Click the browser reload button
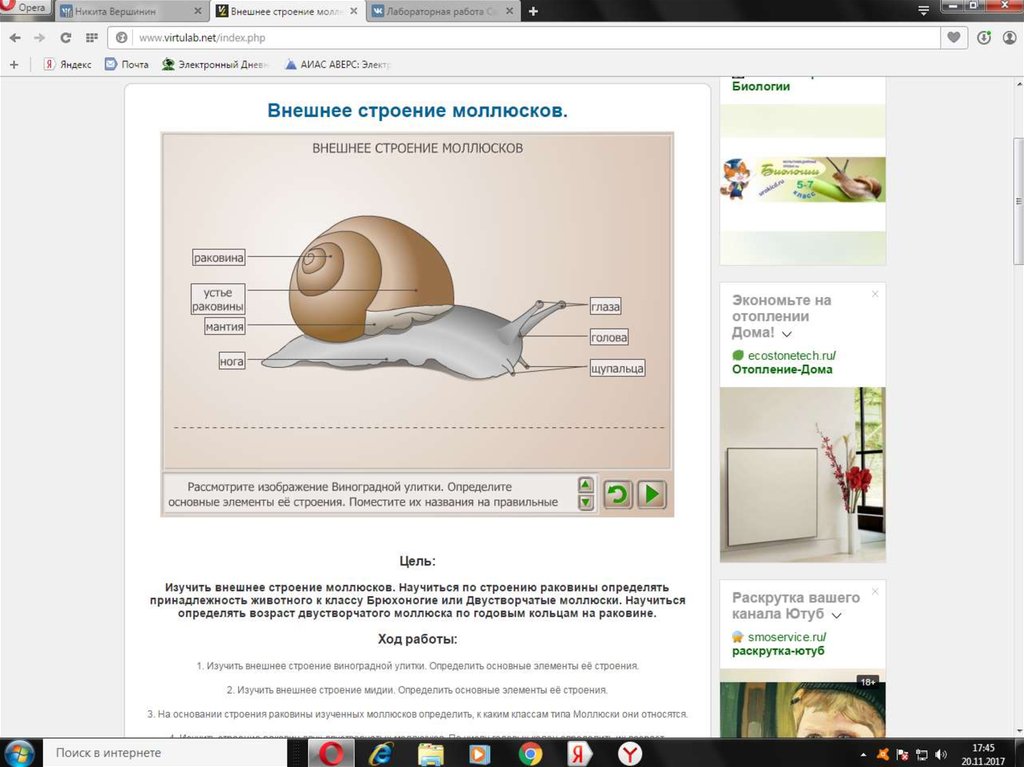The width and height of the screenshot is (1024, 767). 66,38
